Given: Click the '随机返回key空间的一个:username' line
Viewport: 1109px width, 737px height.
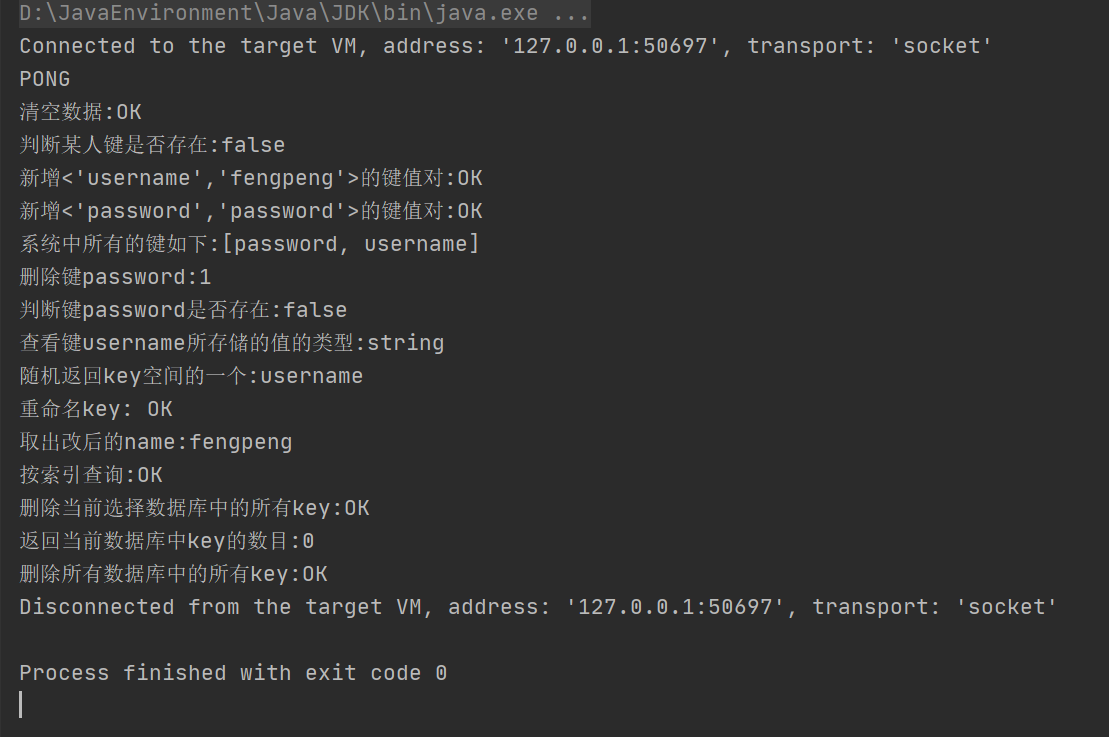Looking at the screenshot, I should 191,376.
